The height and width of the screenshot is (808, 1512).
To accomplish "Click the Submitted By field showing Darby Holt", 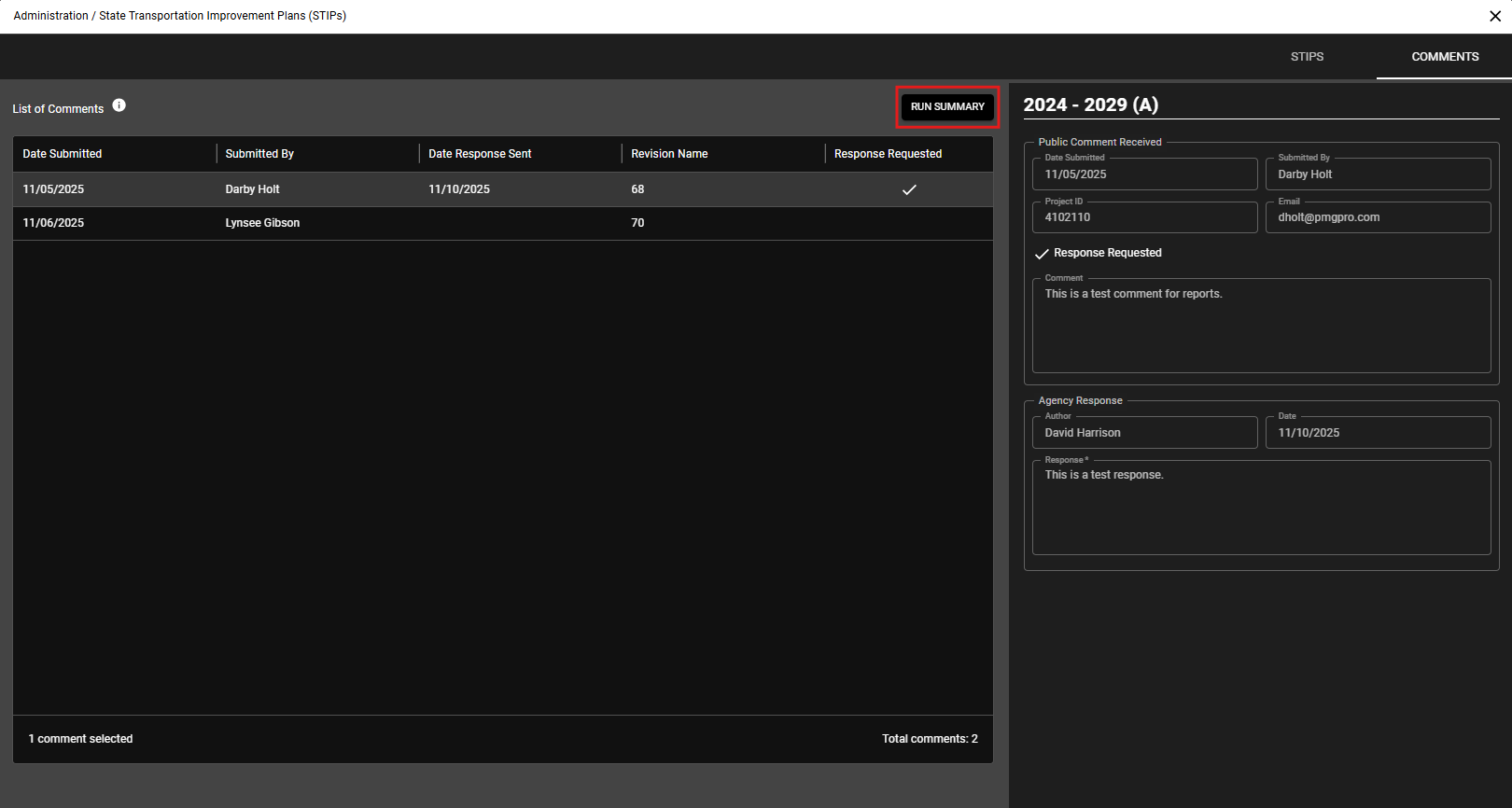I will [1378, 174].
